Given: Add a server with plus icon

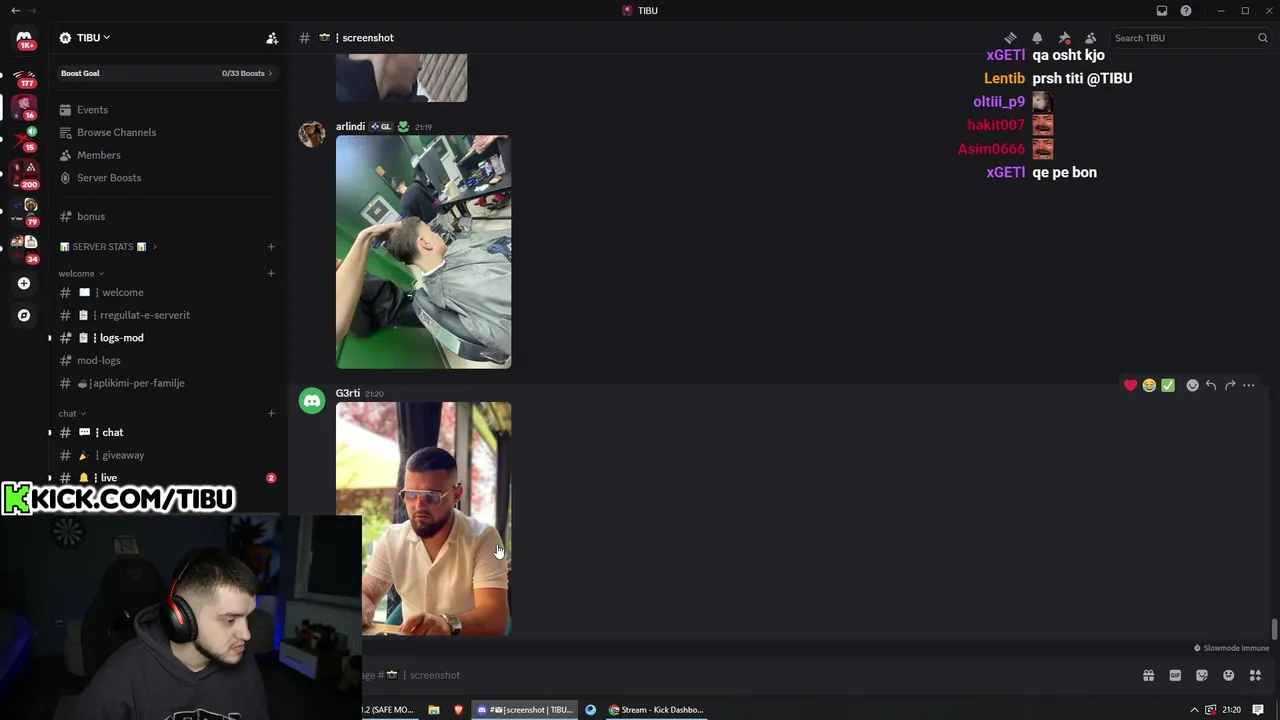Looking at the screenshot, I should pyautogui.click(x=24, y=283).
